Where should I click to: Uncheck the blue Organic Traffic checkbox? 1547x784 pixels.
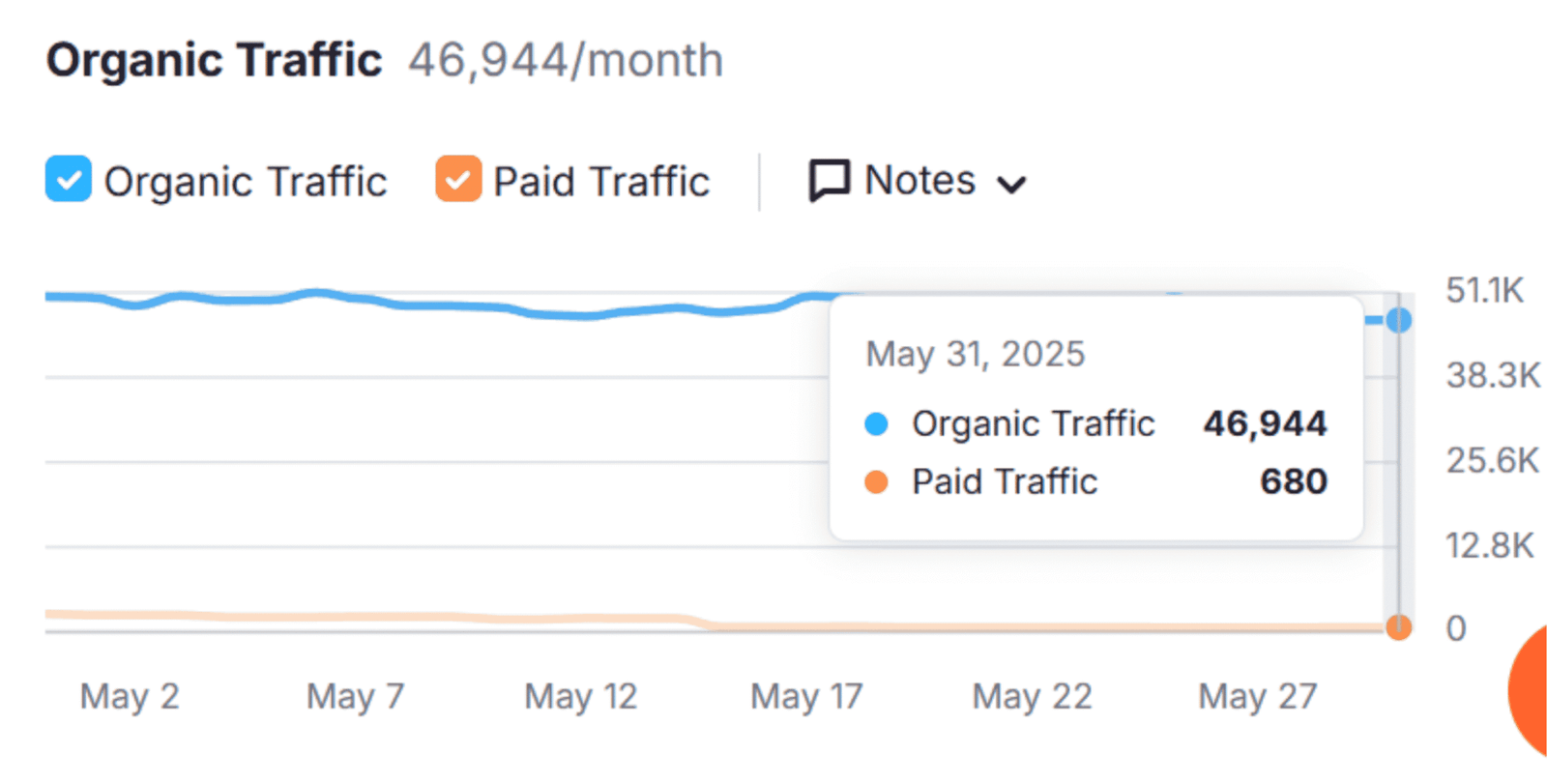point(69,180)
